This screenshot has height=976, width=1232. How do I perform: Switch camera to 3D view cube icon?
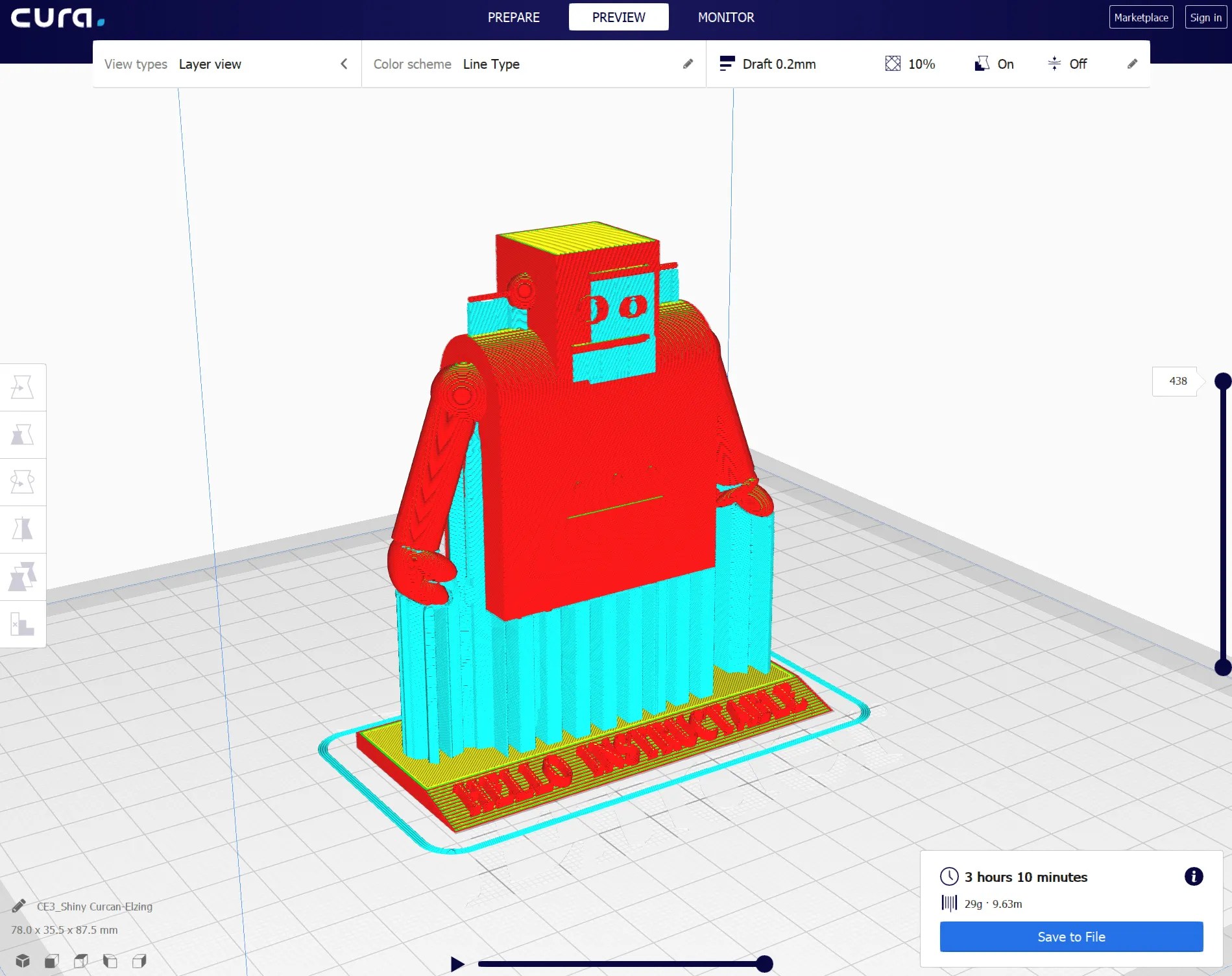point(25,961)
